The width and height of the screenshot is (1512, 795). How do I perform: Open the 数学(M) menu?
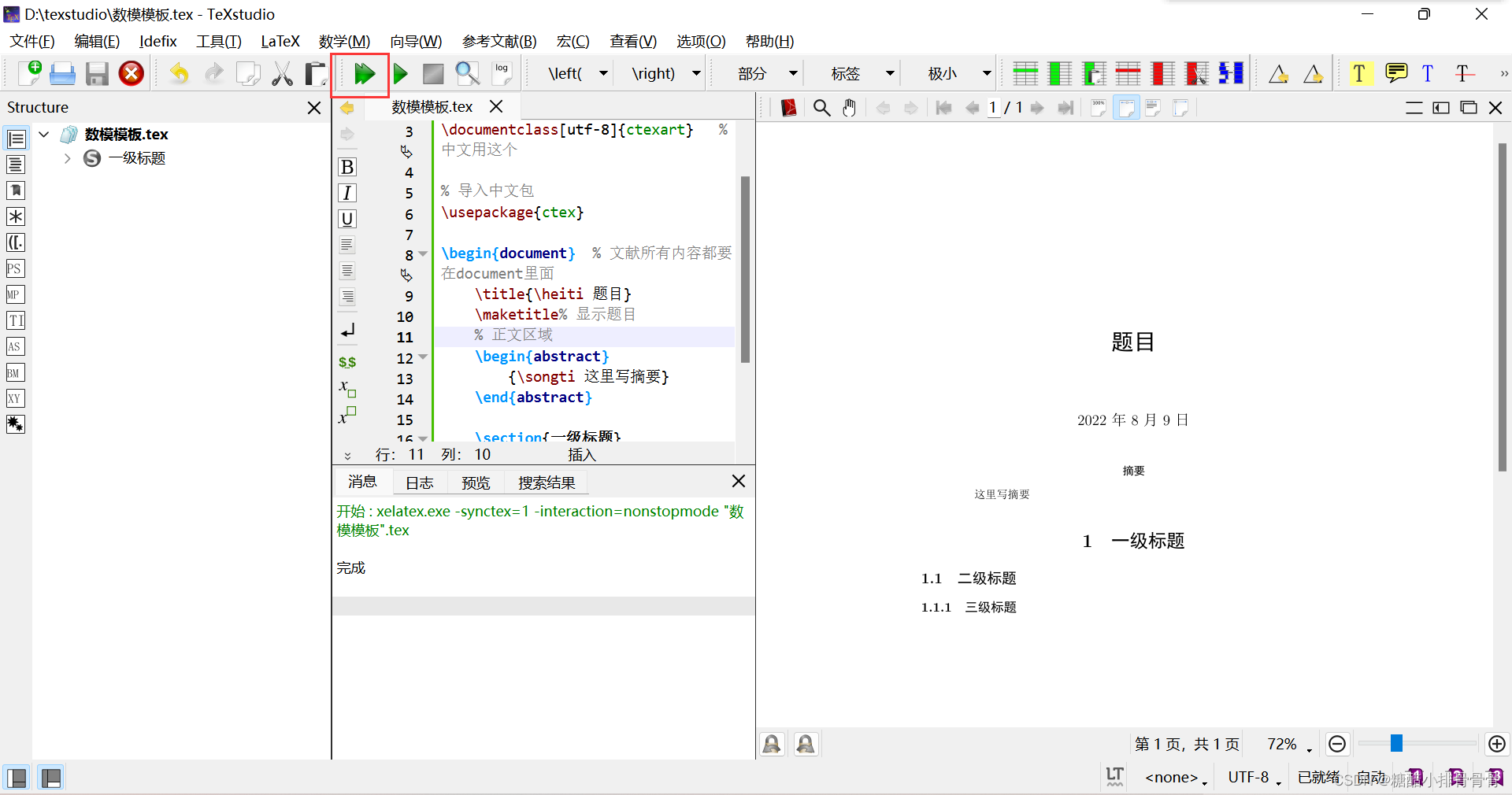click(x=344, y=41)
